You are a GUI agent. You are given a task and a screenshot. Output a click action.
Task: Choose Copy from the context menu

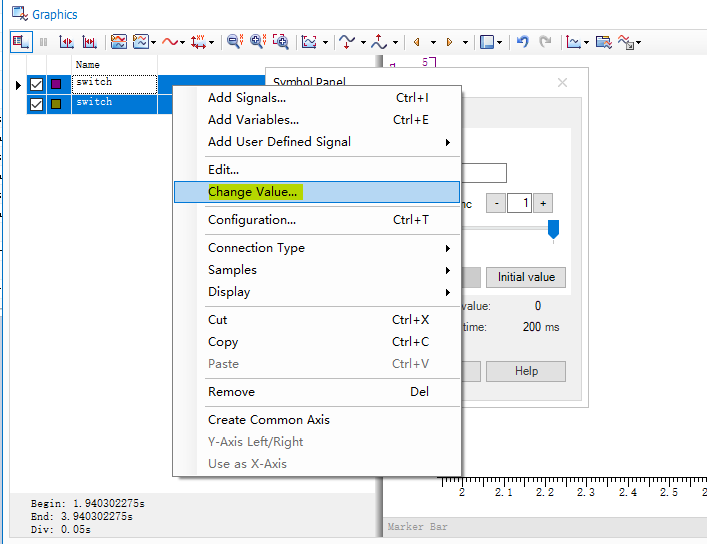pyautogui.click(x=317, y=342)
